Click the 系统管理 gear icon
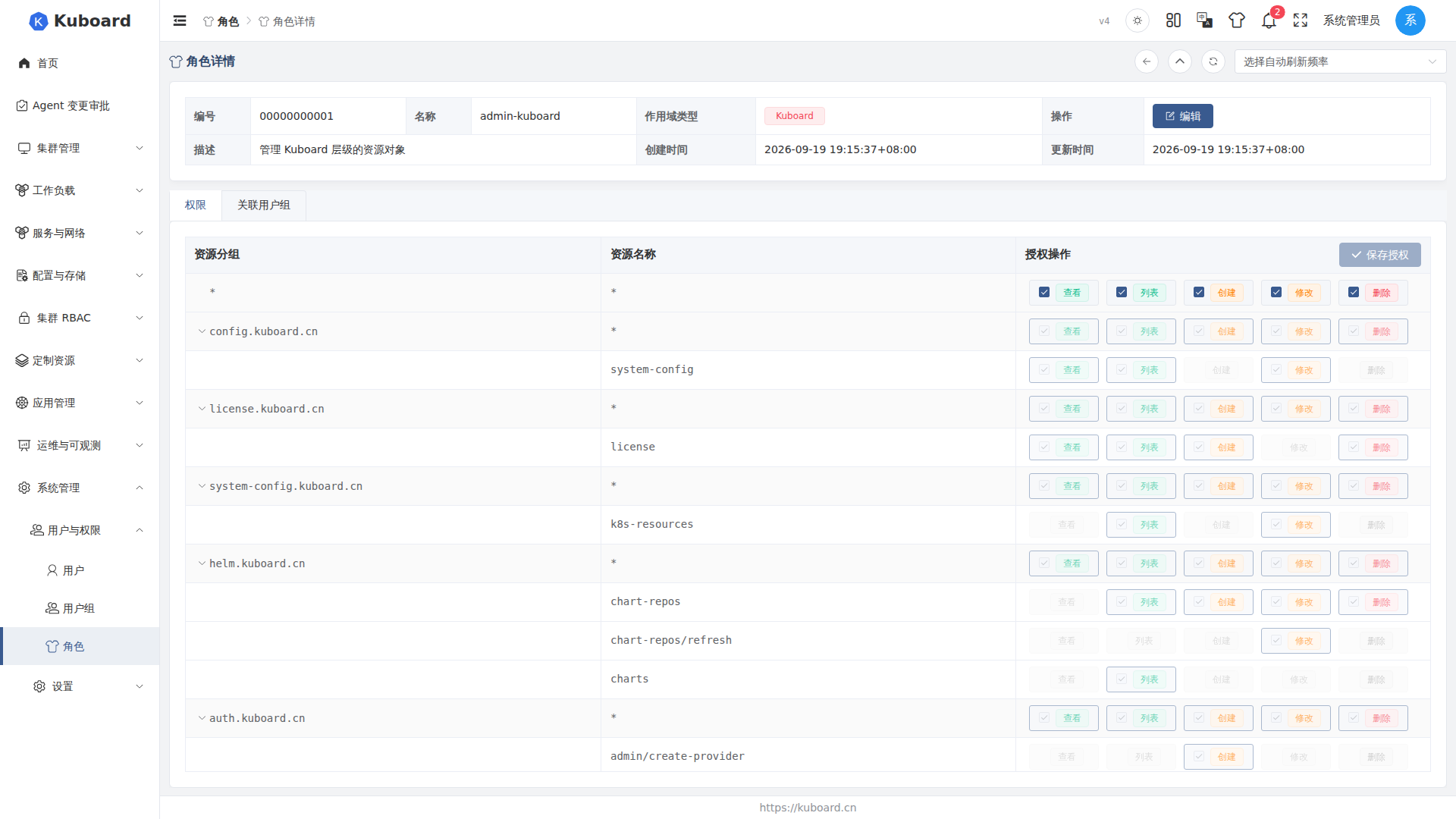 (24, 488)
